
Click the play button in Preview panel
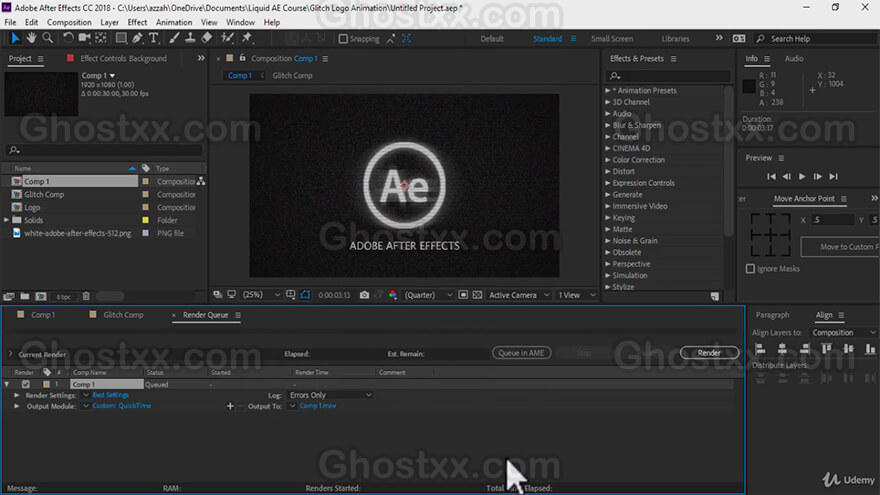[x=802, y=176]
